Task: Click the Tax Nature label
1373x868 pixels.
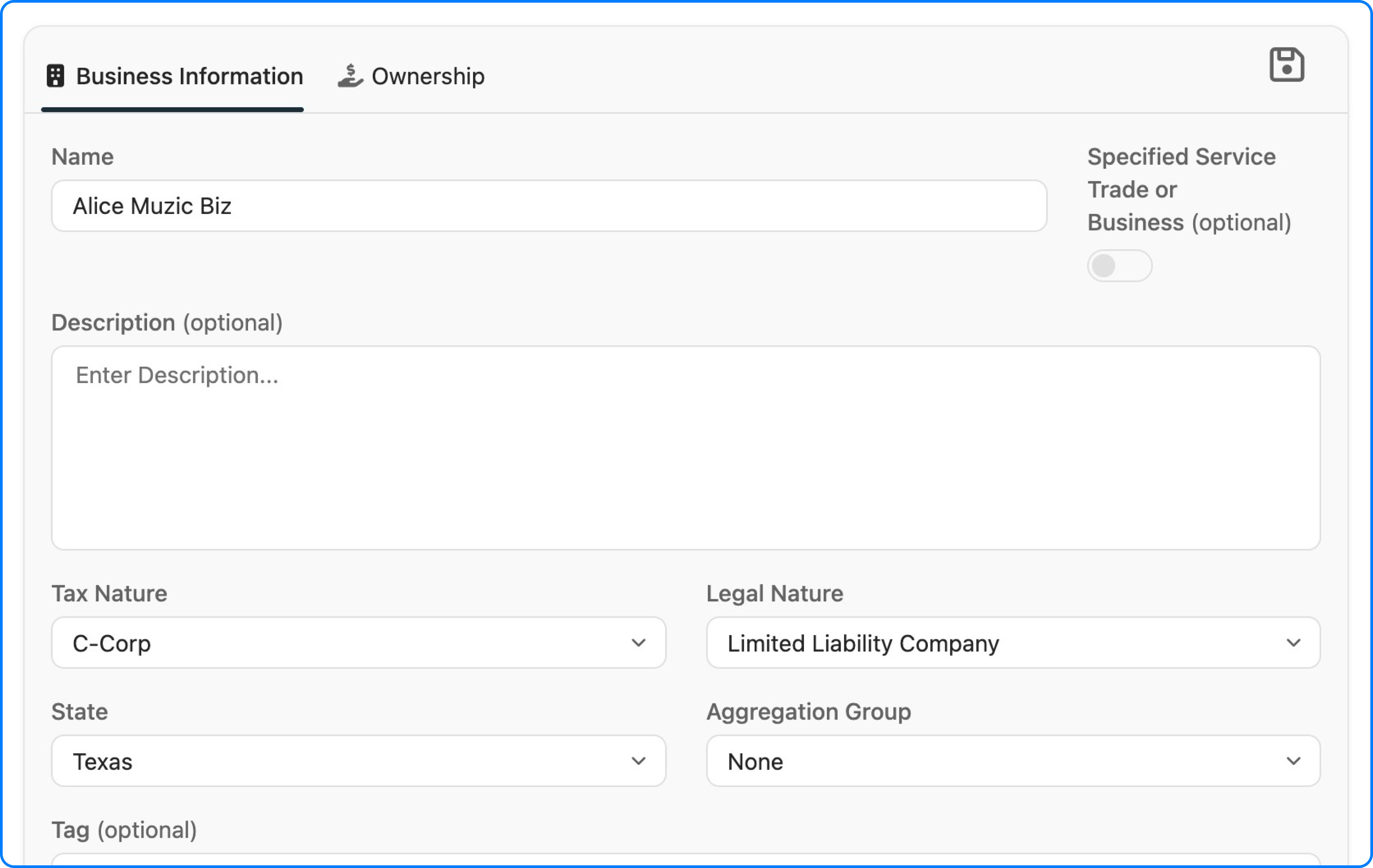Action: click(x=109, y=594)
